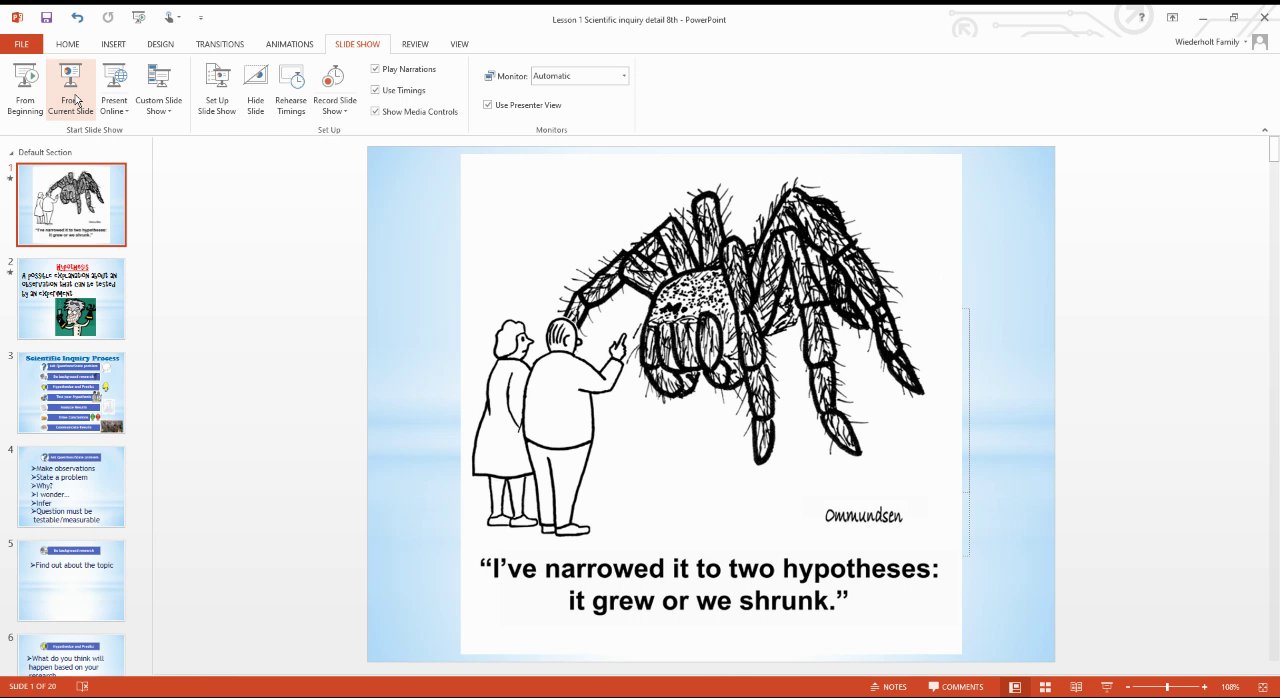Click the 108% zoom level

[1230, 687]
